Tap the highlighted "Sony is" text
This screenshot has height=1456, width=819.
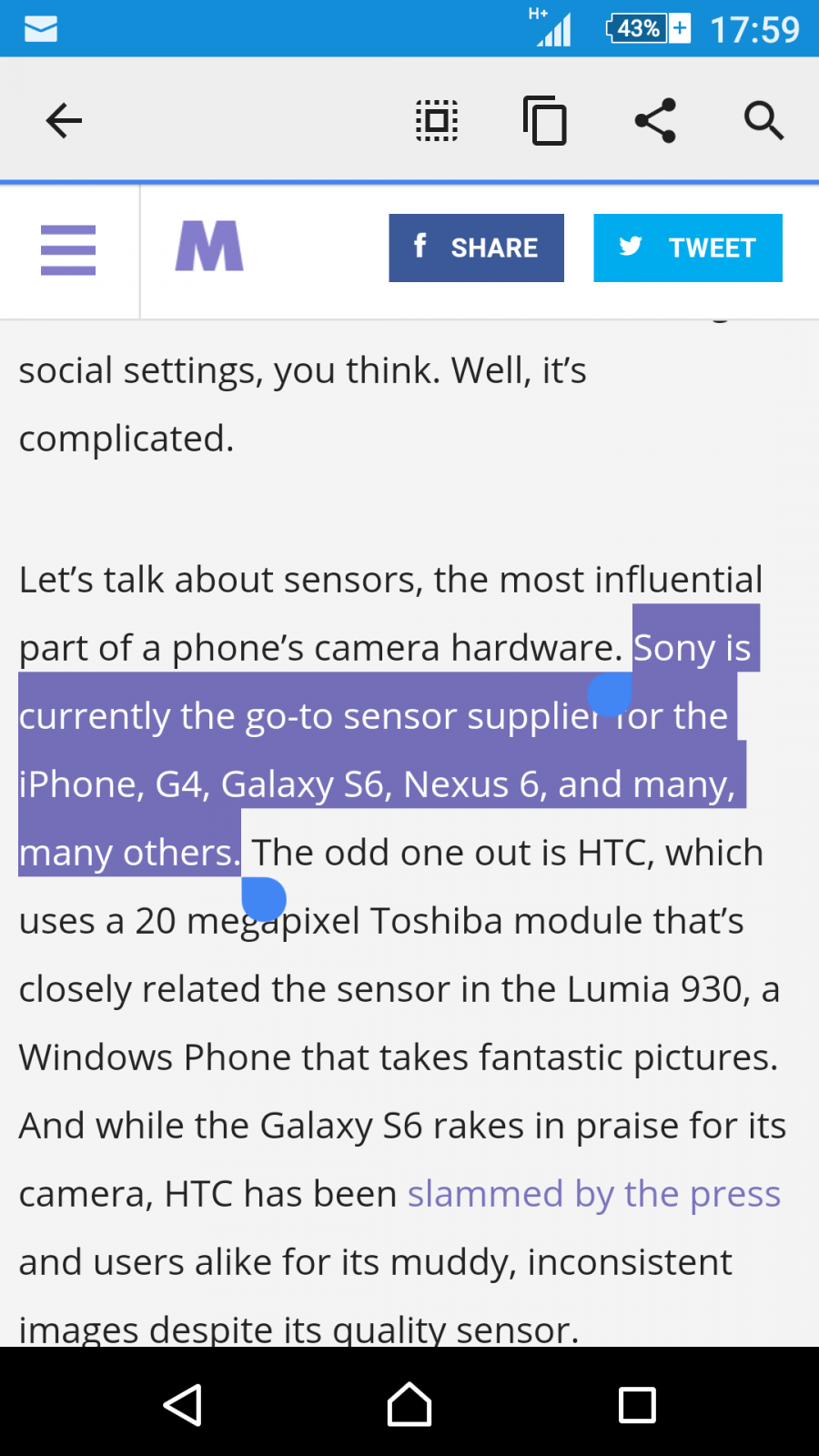pos(693,648)
